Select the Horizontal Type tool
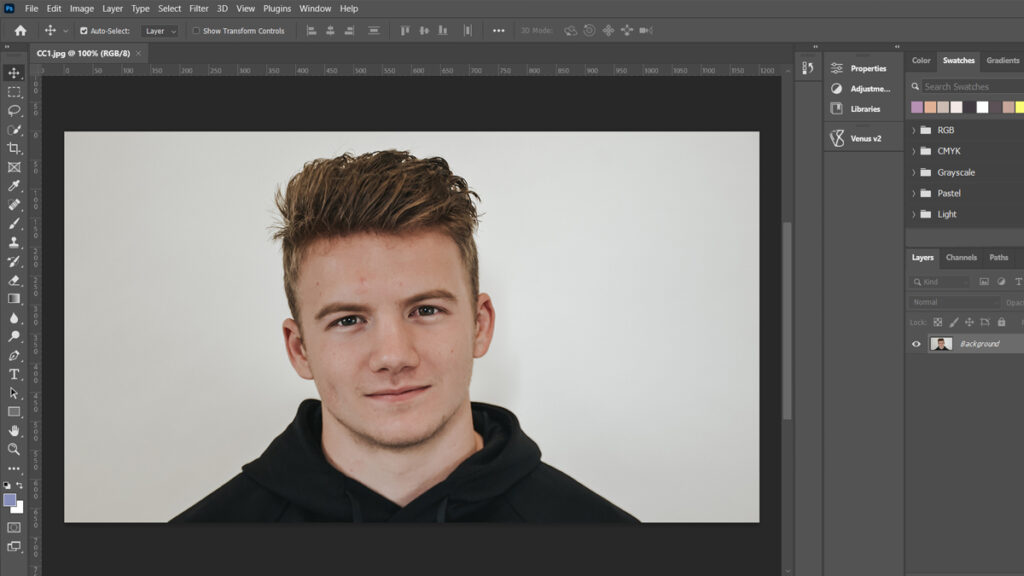 point(14,374)
